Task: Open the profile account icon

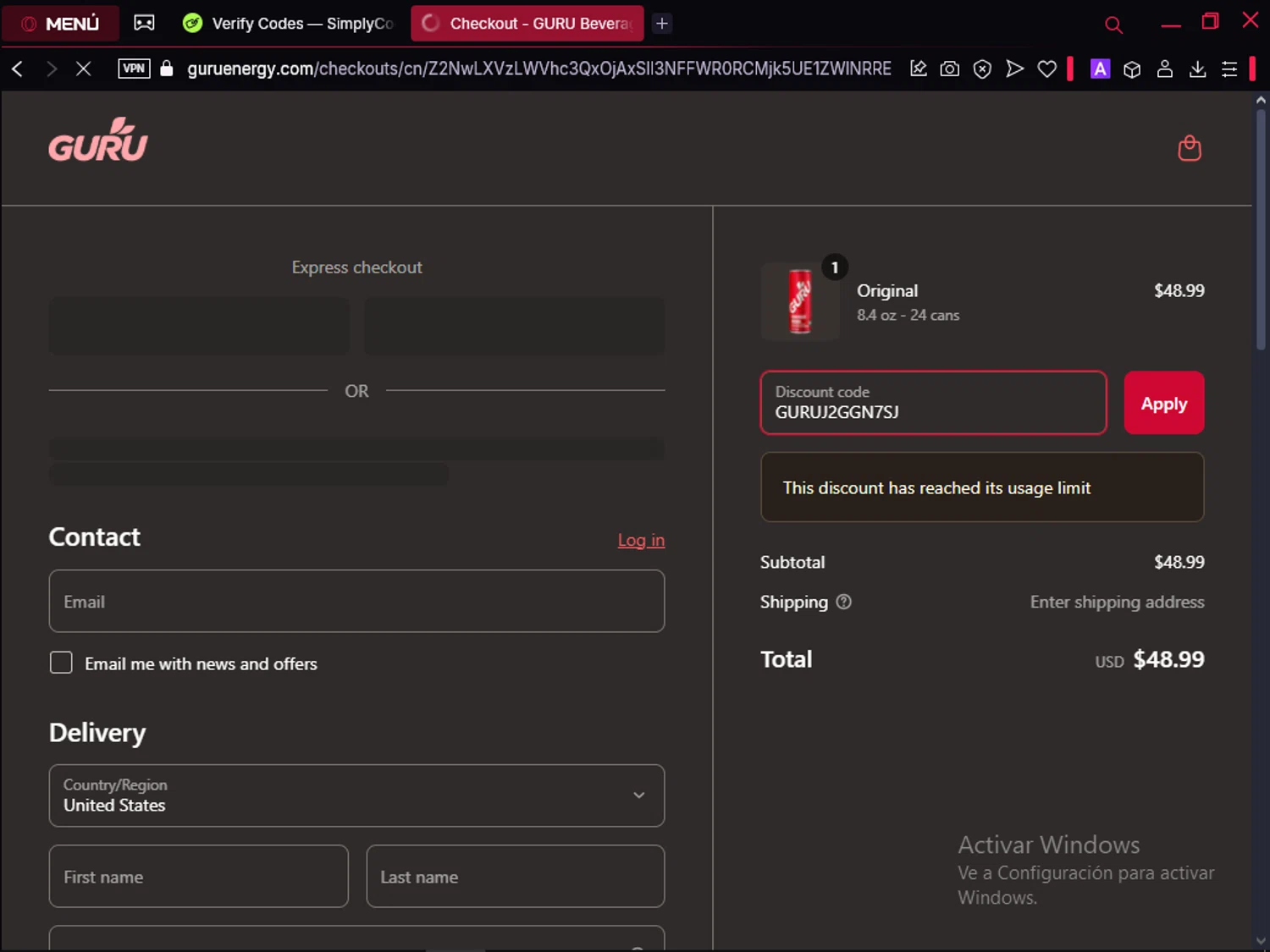Action: [1165, 69]
